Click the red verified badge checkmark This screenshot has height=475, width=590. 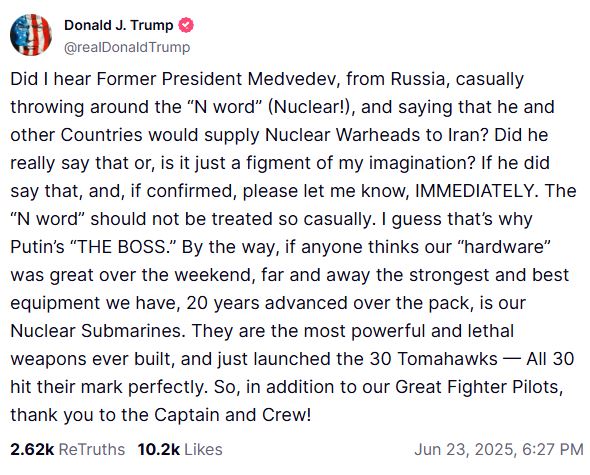coord(186,25)
